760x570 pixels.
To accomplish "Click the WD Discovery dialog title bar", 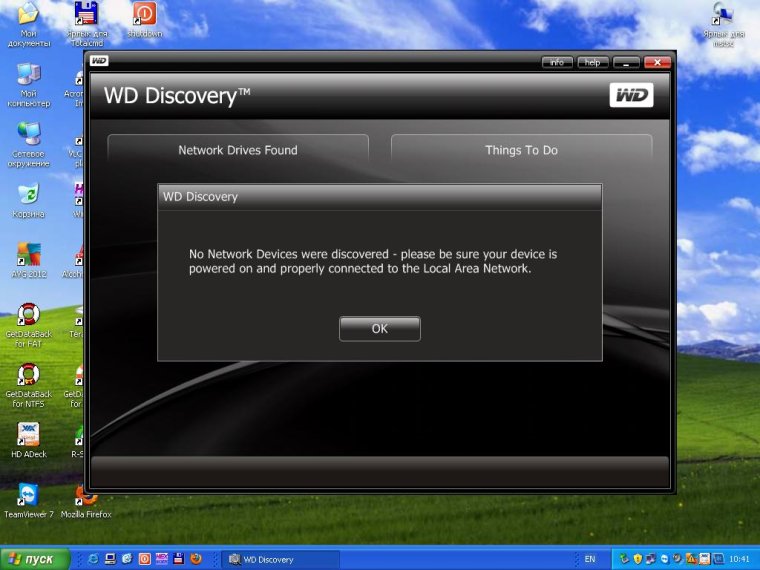I will (380, 197).
